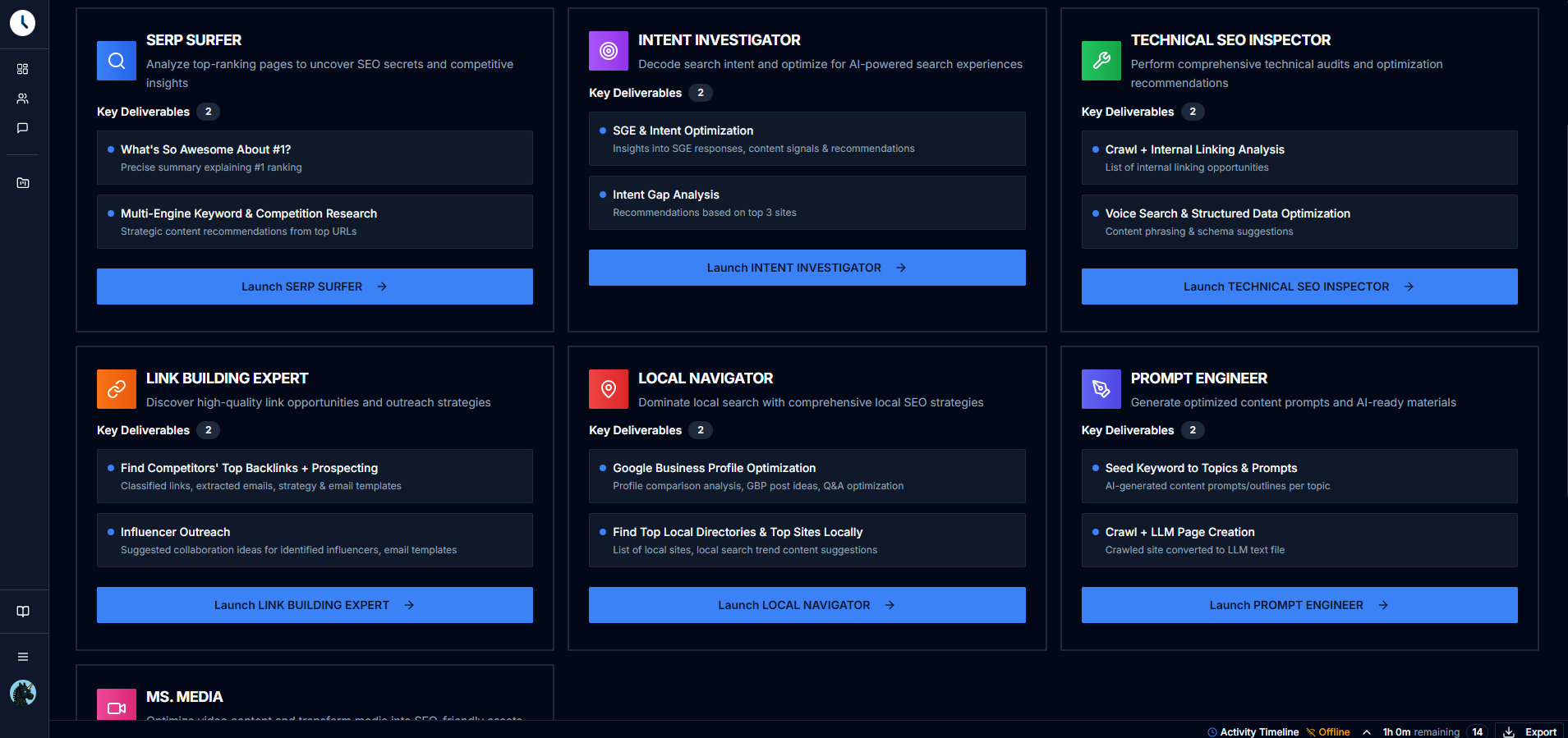Open the dashboard grid icon in sidebar
The width and height of the screenshot is (1568, 738).
click(x=23, y=69)
